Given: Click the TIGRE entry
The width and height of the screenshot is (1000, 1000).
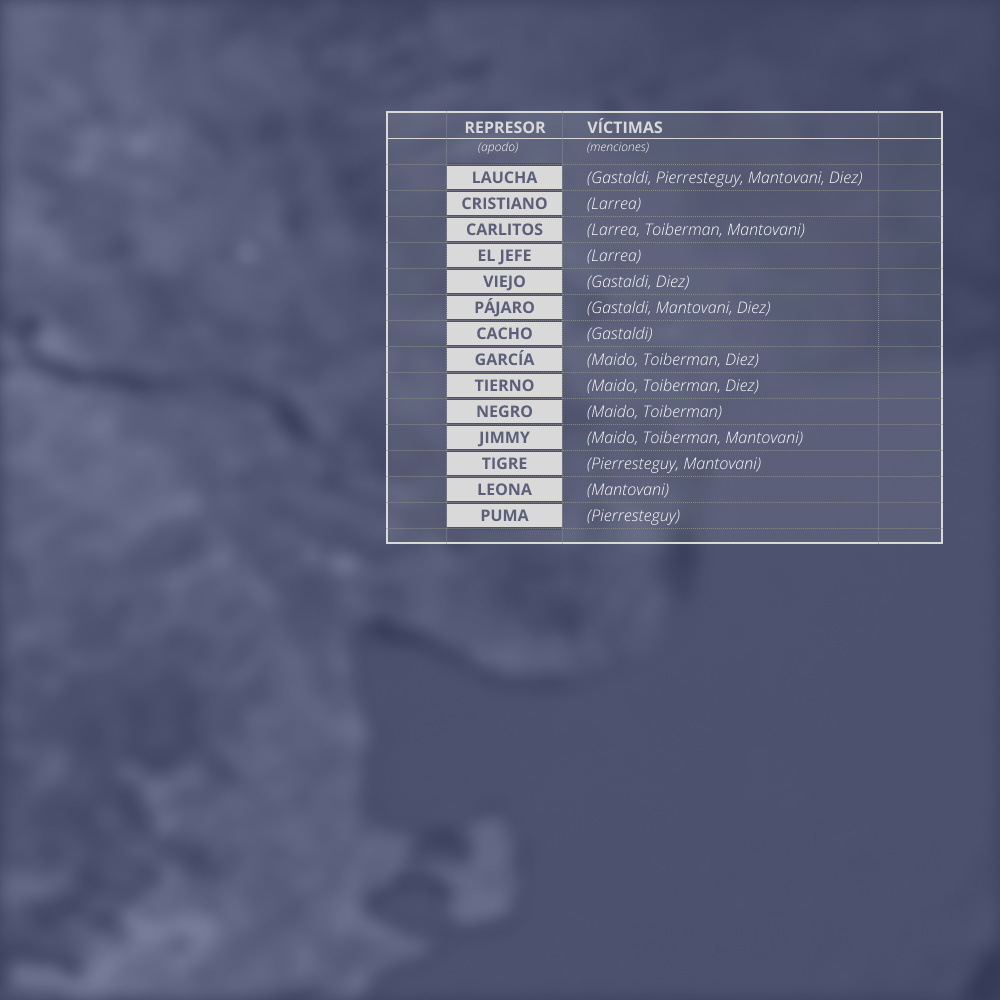Looking at the screenshot, I should click(504, 464).
